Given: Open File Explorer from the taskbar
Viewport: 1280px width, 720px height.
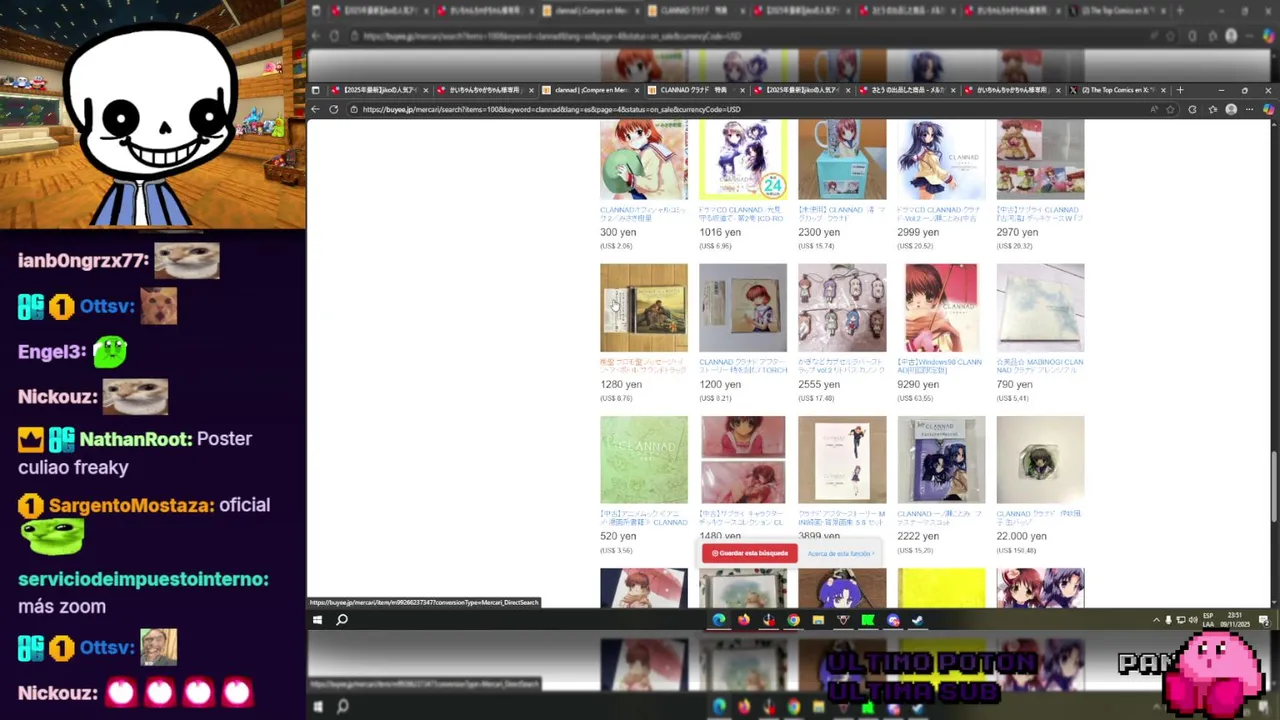Looking at the screenshot, I should [818, 620].
